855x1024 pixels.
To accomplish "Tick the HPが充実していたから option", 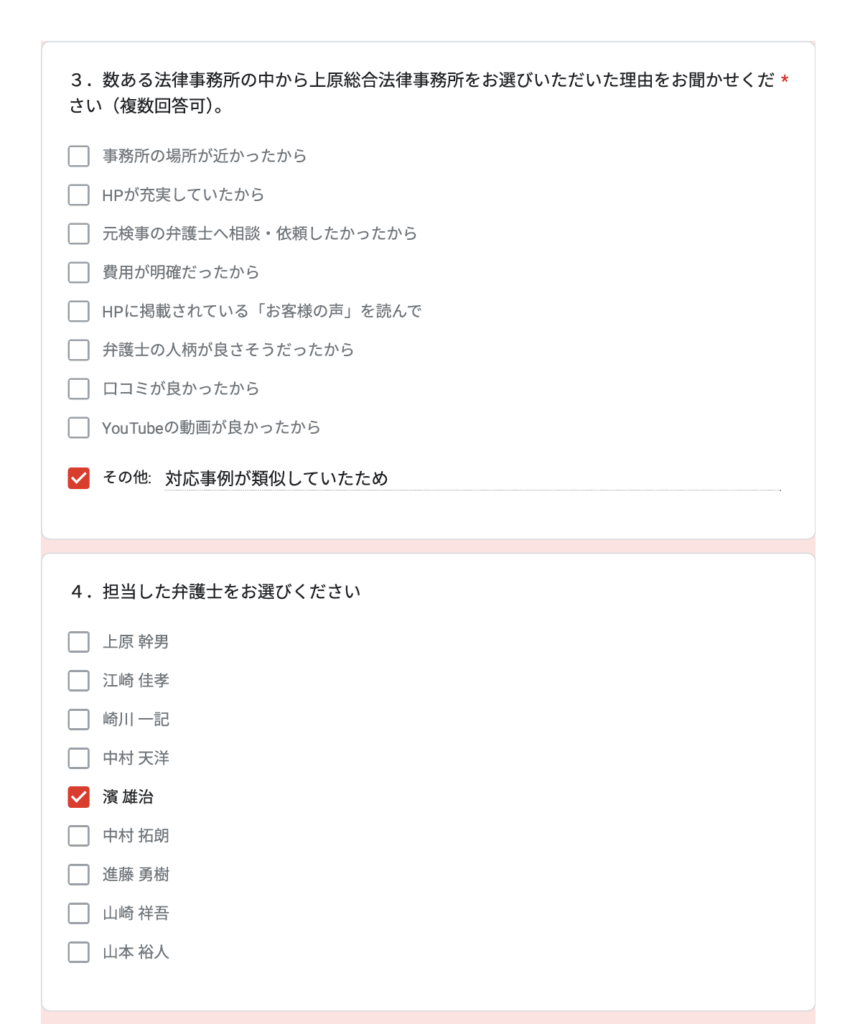I will (x=79, y=195).
